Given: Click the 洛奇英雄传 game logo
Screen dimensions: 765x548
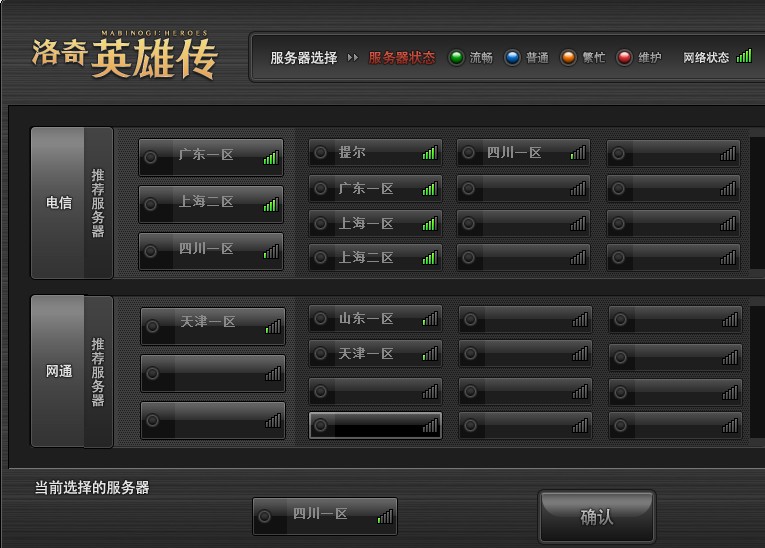Looking at the screenshot, I should click(124, 55).
